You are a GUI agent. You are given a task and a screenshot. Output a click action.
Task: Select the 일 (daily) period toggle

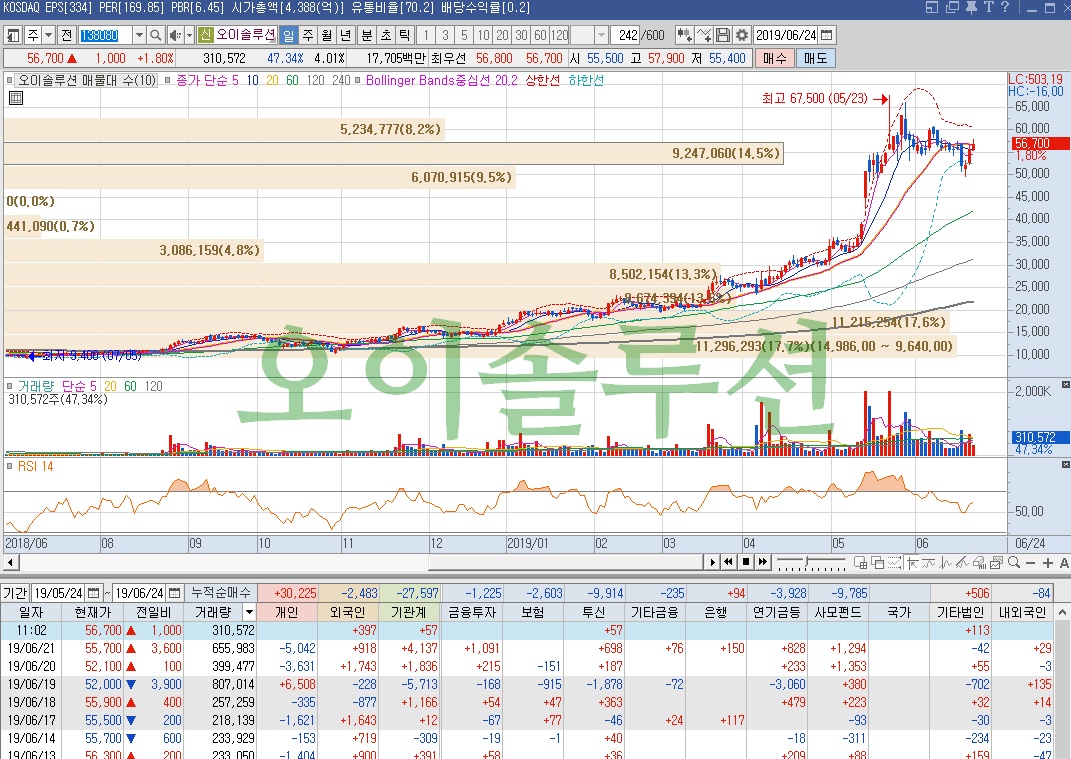click(x=289, y=35)
